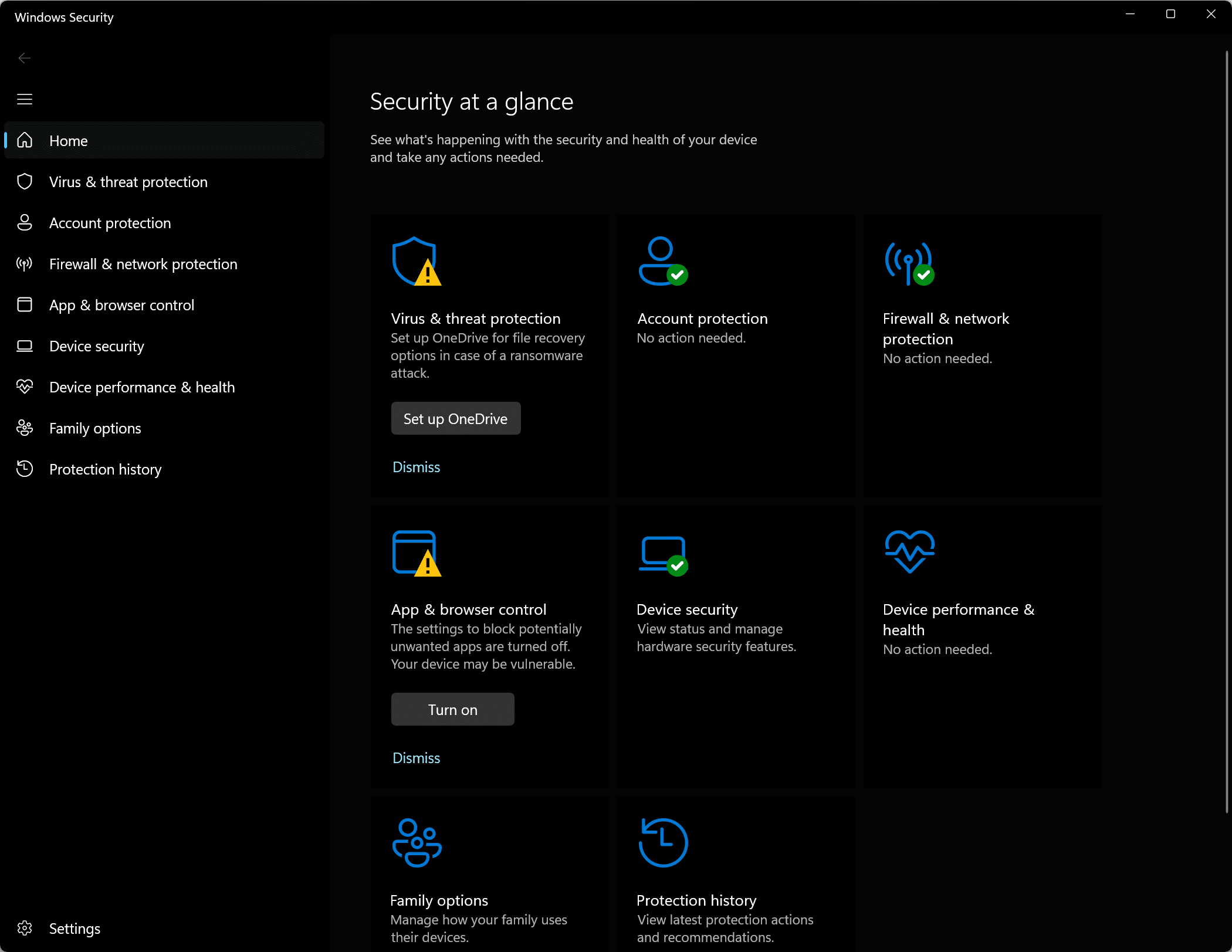Click the person icon for Account protection in sidebar
The width and height of the screenshot is (1232, 952).
pos(25,222)
